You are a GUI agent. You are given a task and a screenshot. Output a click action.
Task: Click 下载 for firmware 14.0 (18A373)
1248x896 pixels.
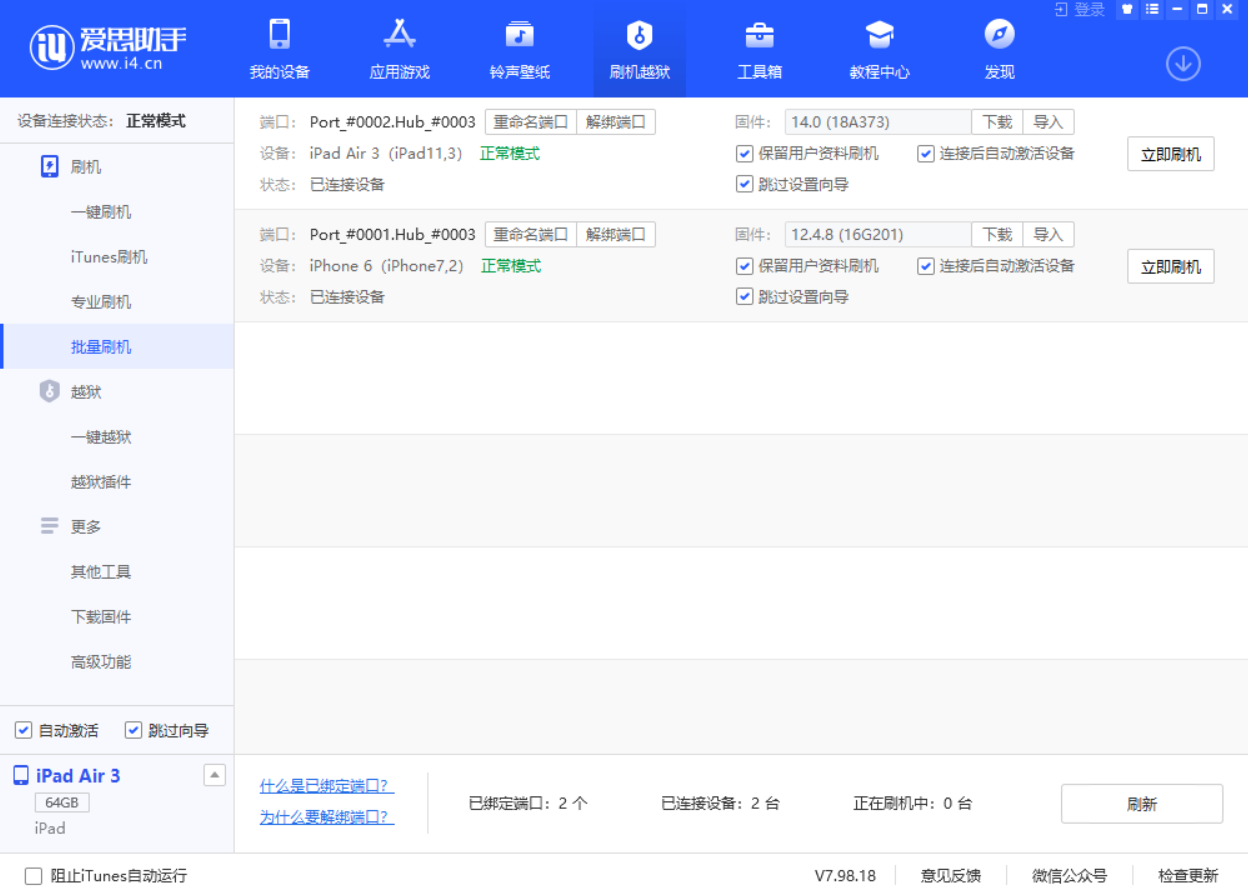[x=997, y=122]
